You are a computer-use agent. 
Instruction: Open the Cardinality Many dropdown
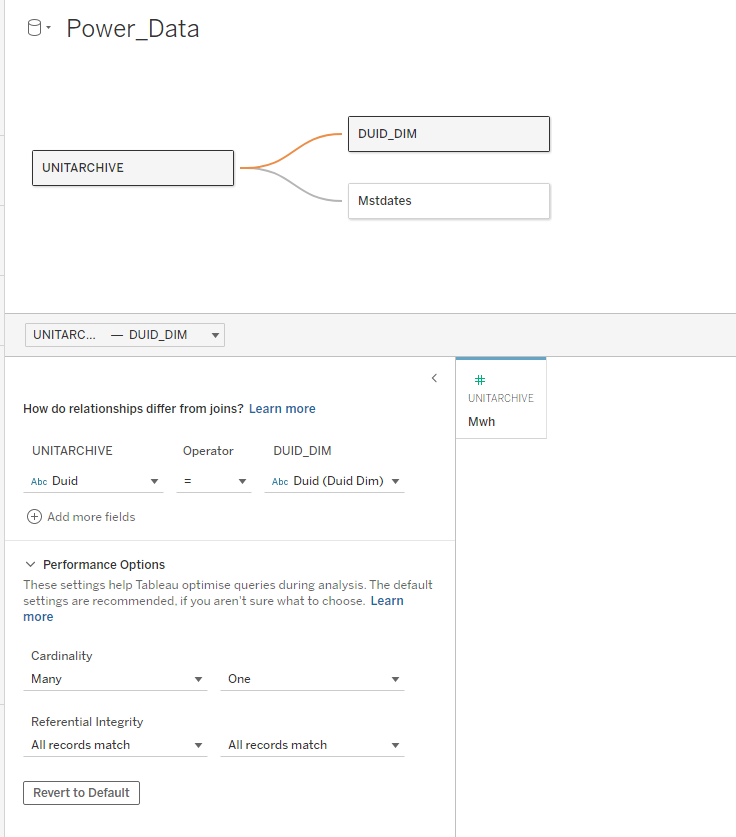117,679
